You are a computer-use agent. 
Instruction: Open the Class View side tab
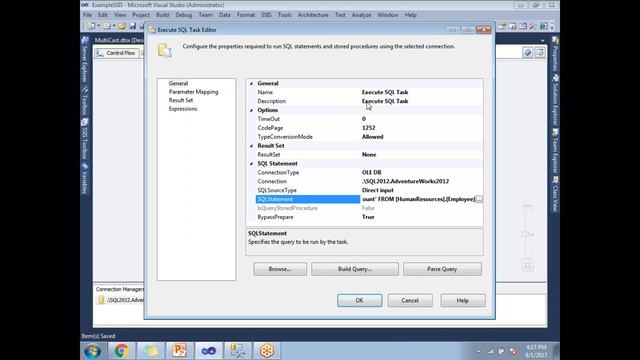[x=556, y=194]
